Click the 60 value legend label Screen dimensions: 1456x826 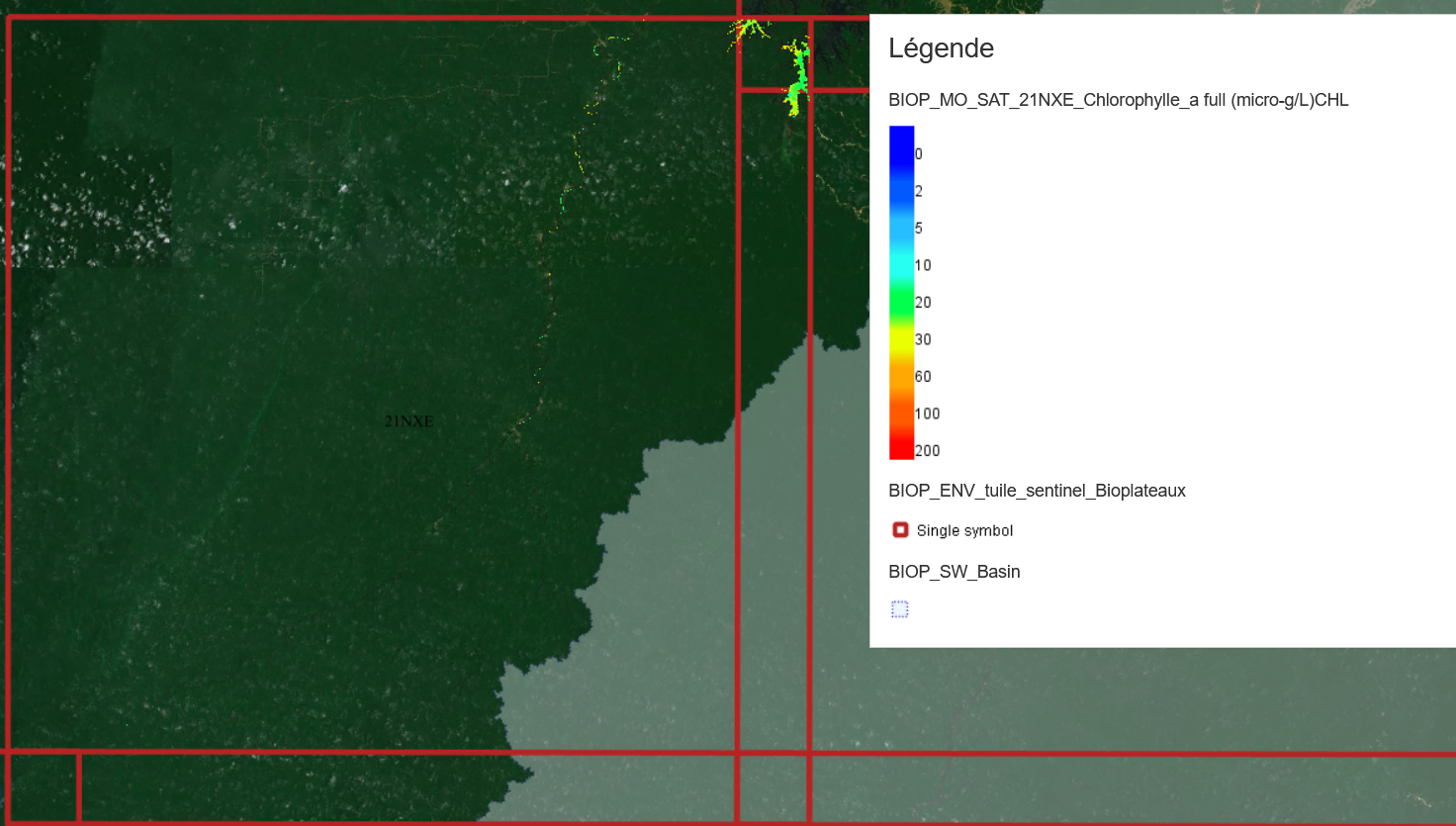923,377
